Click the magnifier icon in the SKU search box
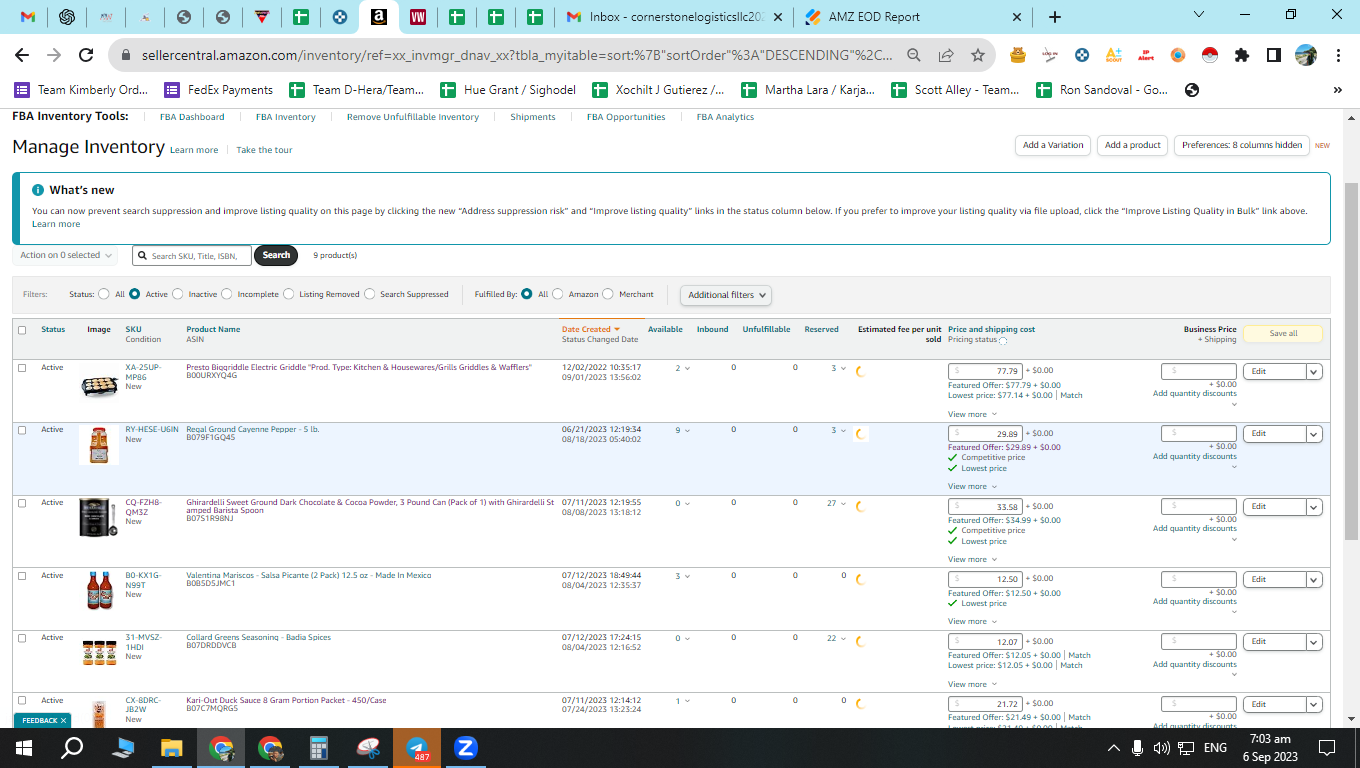Image resolution: width=1360 pixels, height=768 pixels. point(143,256)
